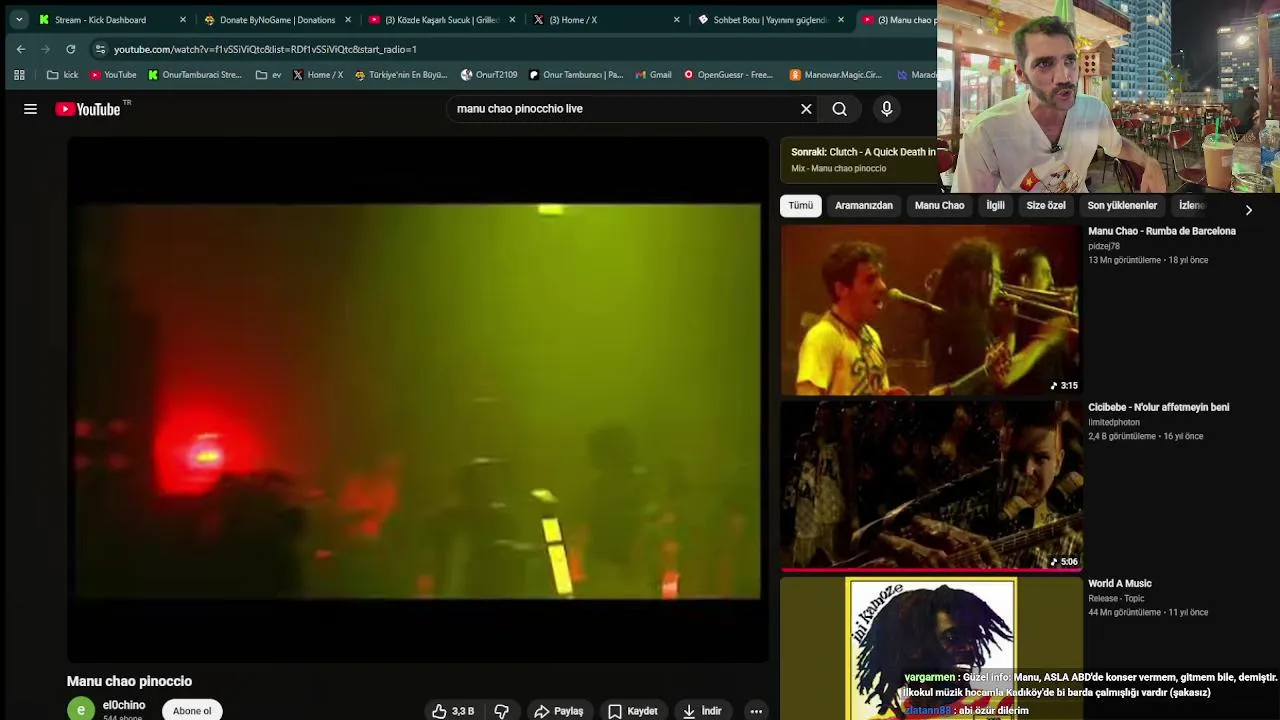Viewport: 1280px width, 720px height.
Task: Subscribe with the Abone ol button
Action: (x=192, y=711)
